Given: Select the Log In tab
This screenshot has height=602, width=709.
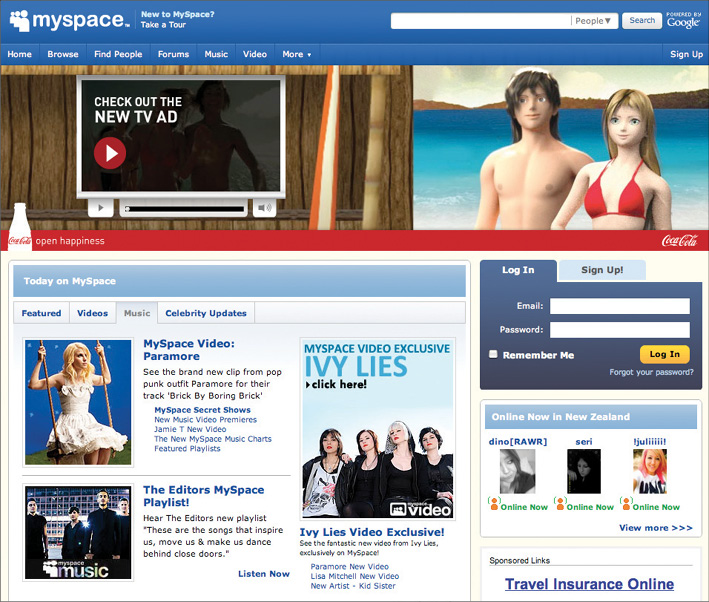Looking at the screenshot, I should (518, 270).
